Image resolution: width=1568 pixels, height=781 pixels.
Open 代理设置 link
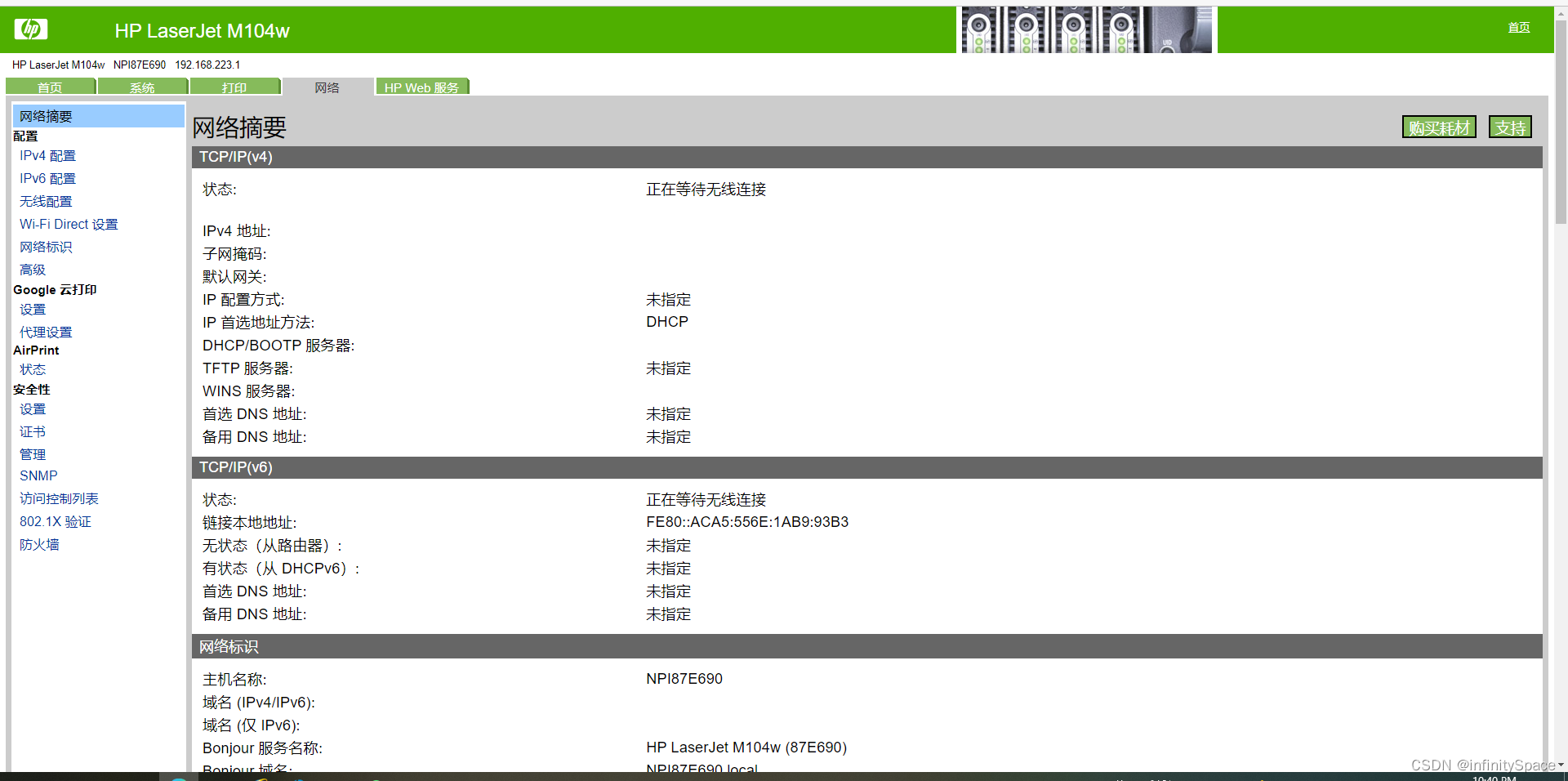tap(46, 332)
